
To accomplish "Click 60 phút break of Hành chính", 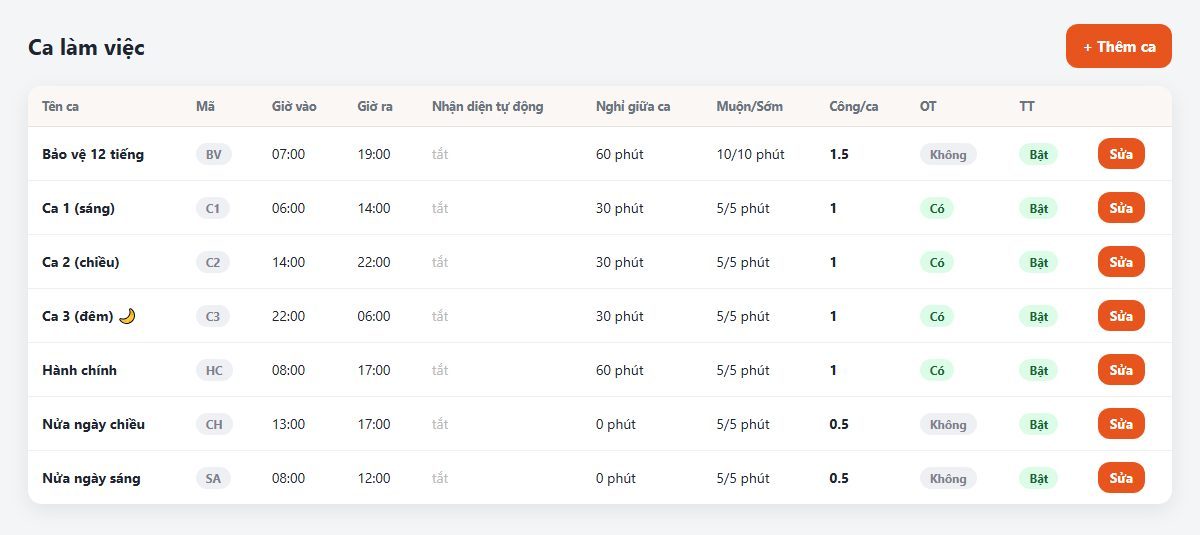I will tap(620, 370).
